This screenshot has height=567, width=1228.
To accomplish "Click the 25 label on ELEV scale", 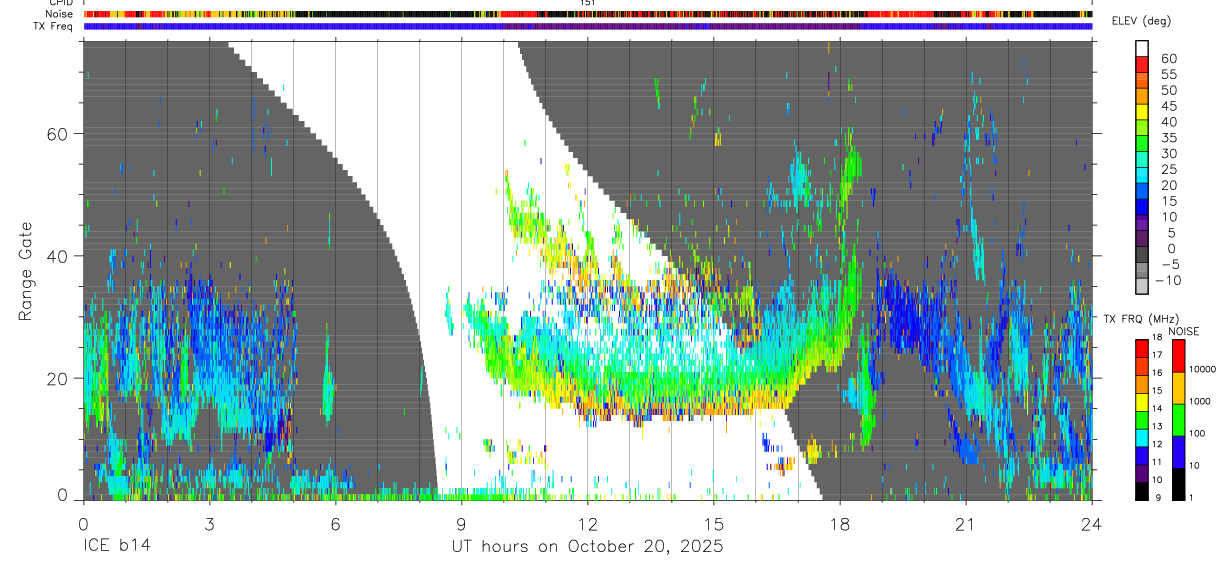I will pos(1168,170).
